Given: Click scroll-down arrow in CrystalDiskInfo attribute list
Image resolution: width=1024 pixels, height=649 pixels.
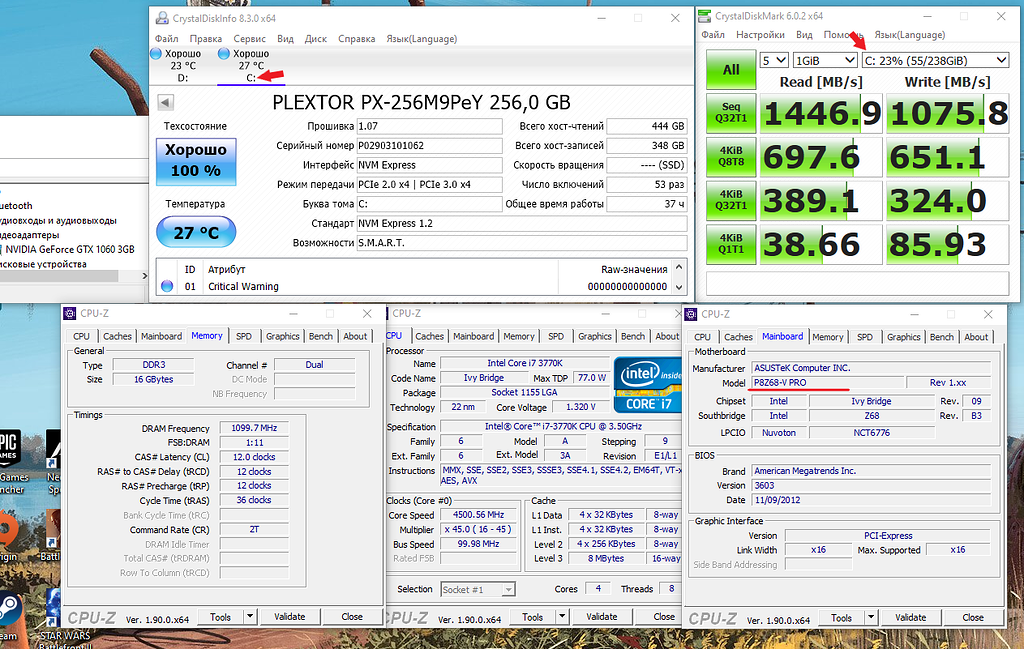Looking at the screenshot, I should click(x=679, y=287).
